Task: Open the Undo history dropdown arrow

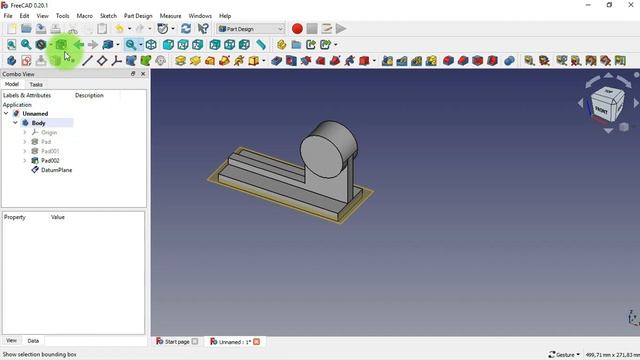Action: (x=129, y=29)
